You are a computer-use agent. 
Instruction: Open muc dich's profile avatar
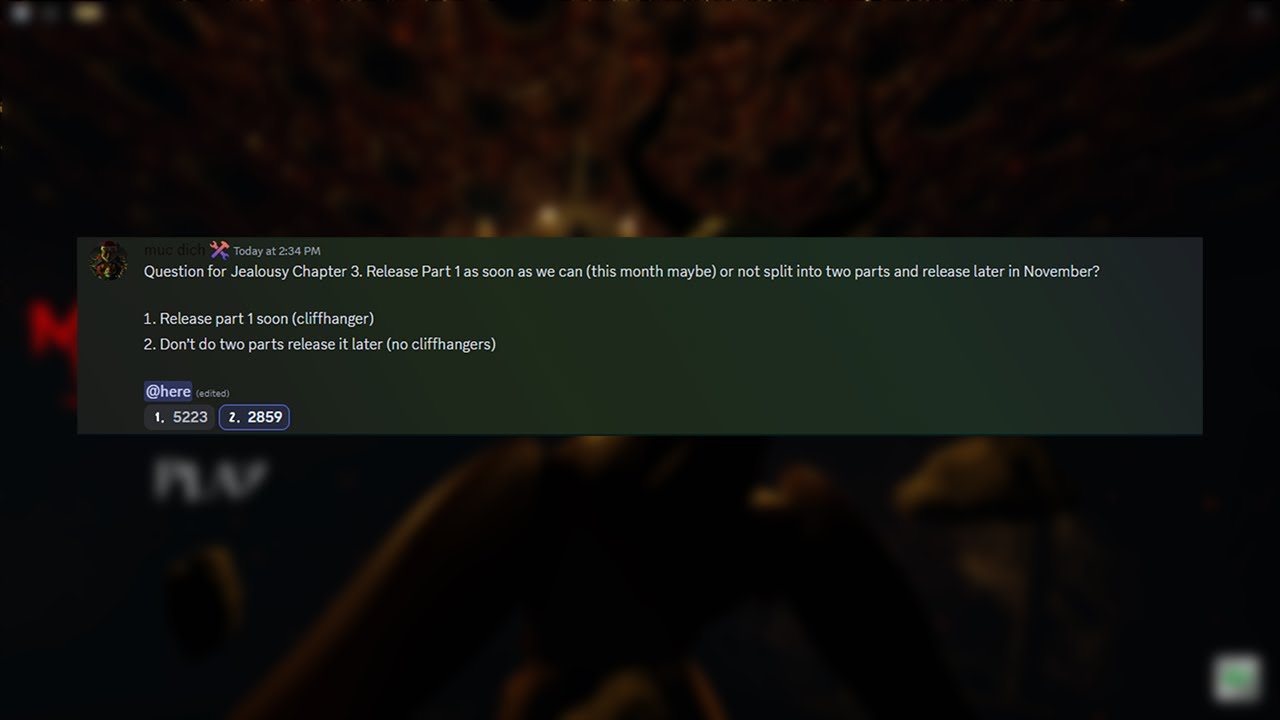(108, 261)
